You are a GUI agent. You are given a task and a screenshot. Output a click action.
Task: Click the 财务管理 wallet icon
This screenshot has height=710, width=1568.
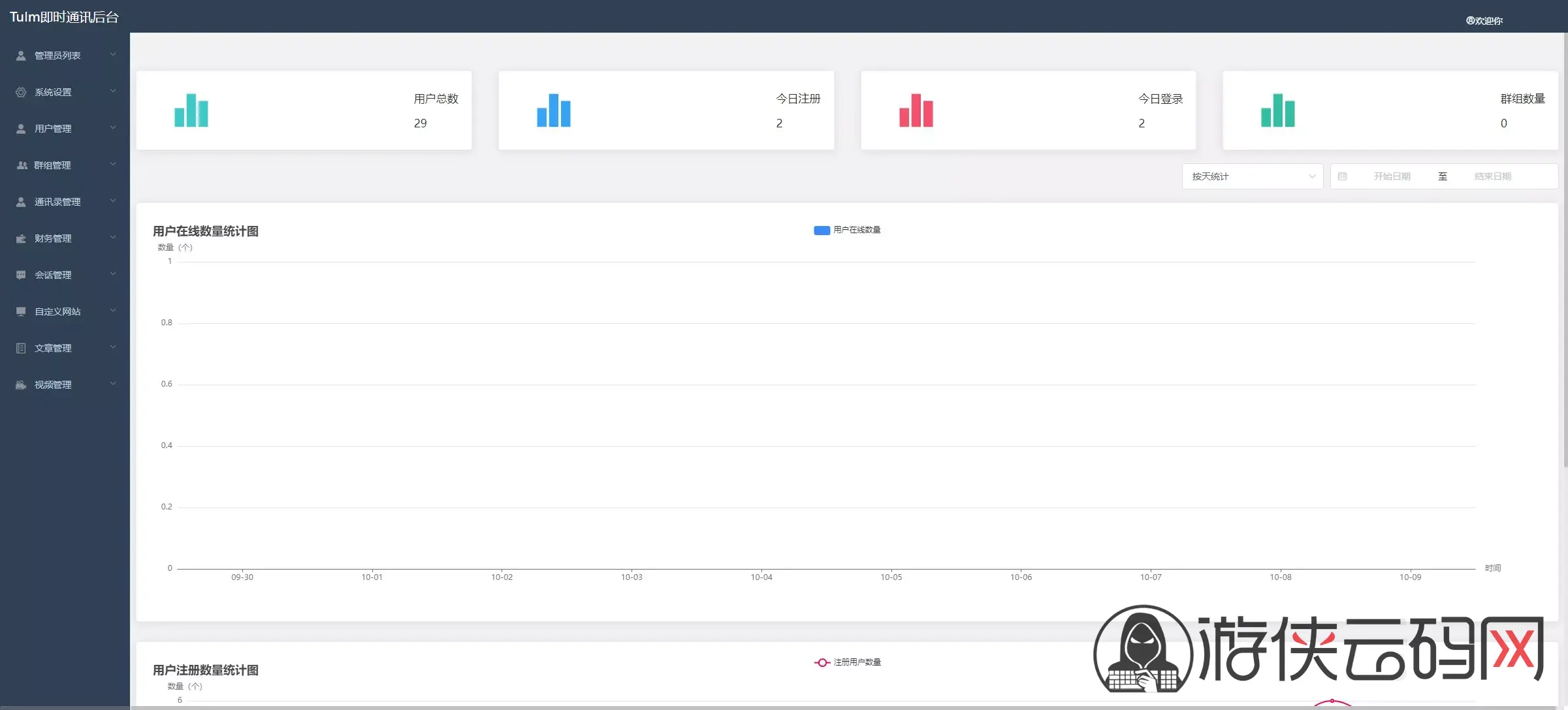click(21, 238)
